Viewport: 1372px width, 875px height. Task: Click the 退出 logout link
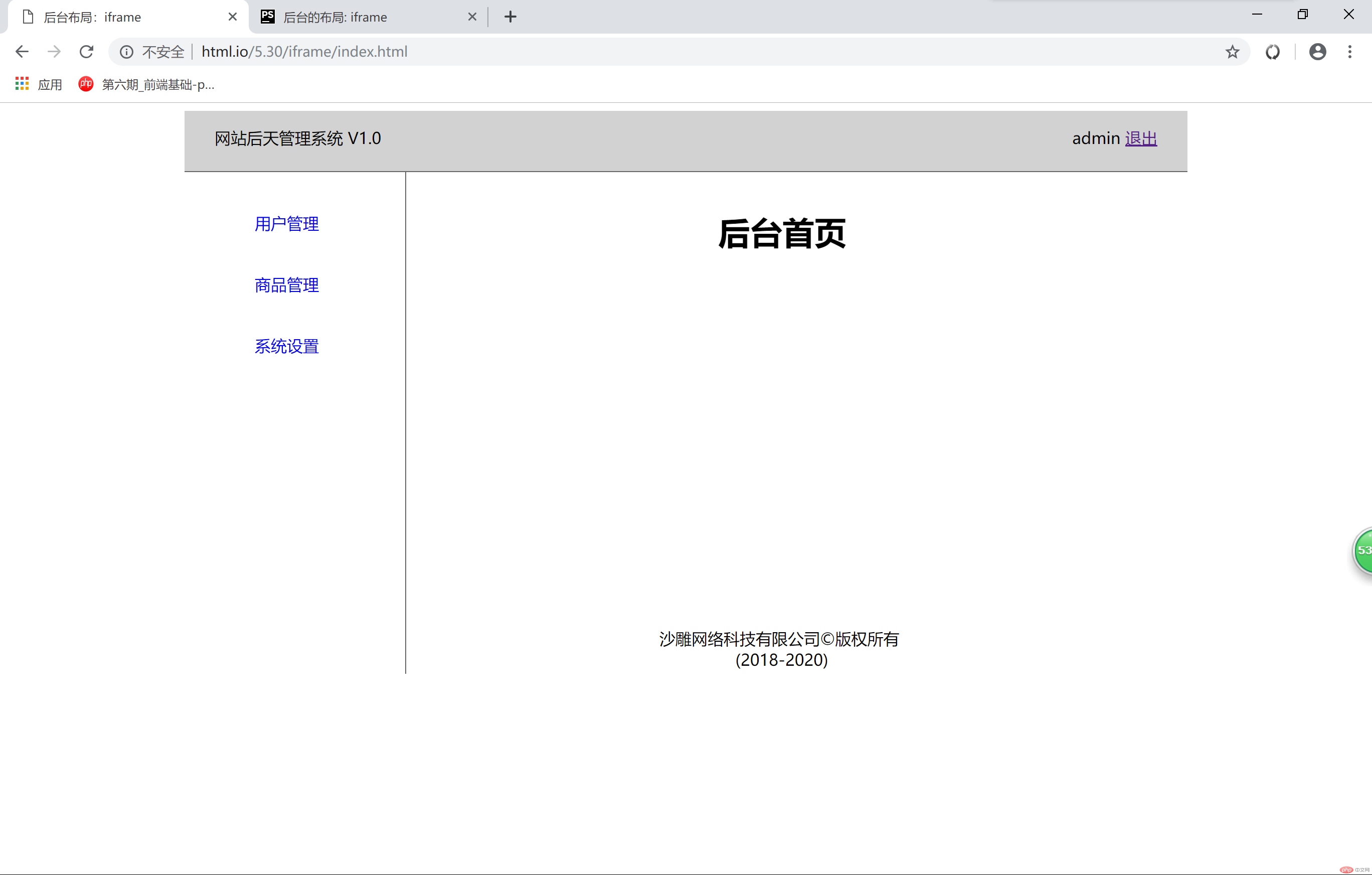(1141, 138)
